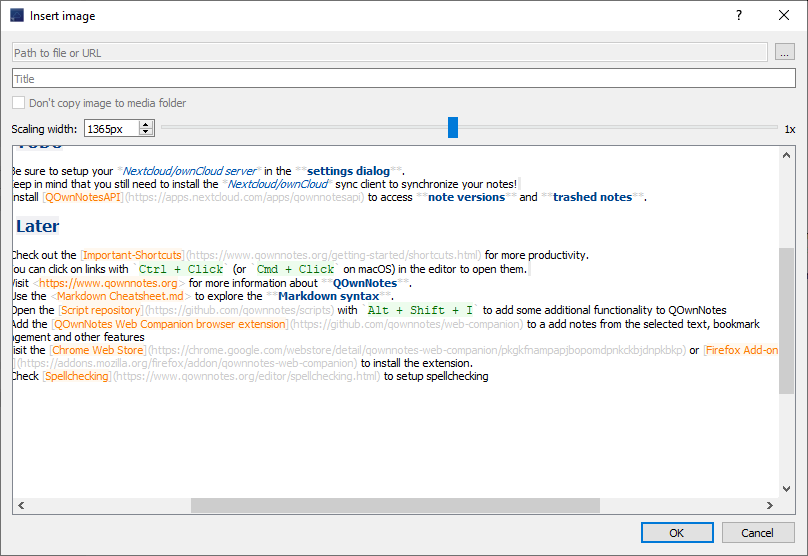Viewport: 808px width, 556px height.
Task: Click the "trashed notes" bold text
Action: pyautogui.click(x=593, y=197)
